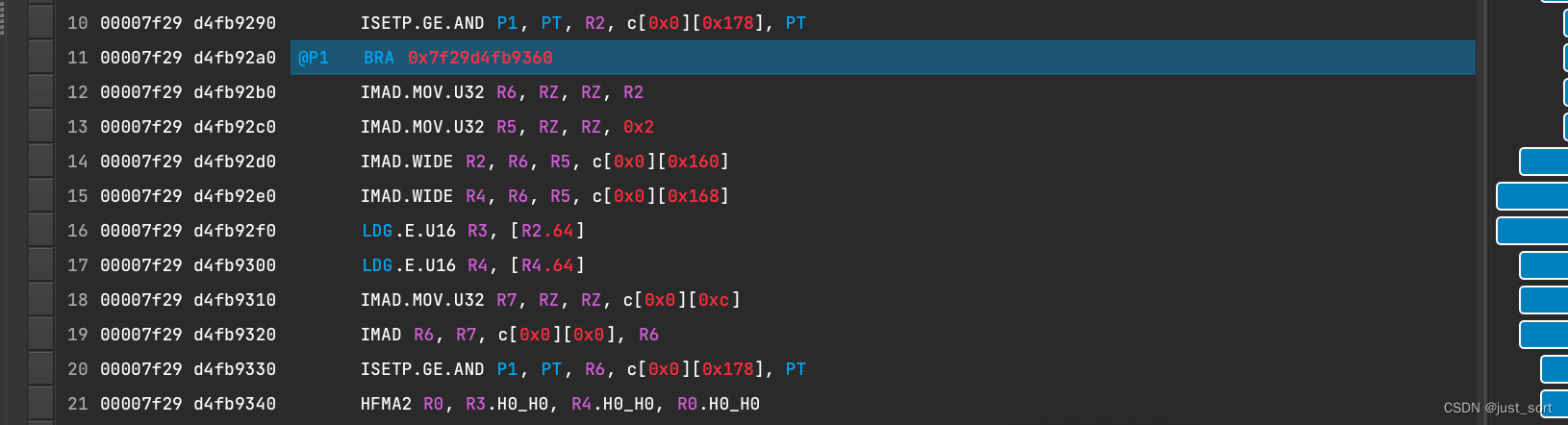Click line number 17 in the SASS listing
This screenshot has width=1568, height=425.
click(x=78, y=265)
